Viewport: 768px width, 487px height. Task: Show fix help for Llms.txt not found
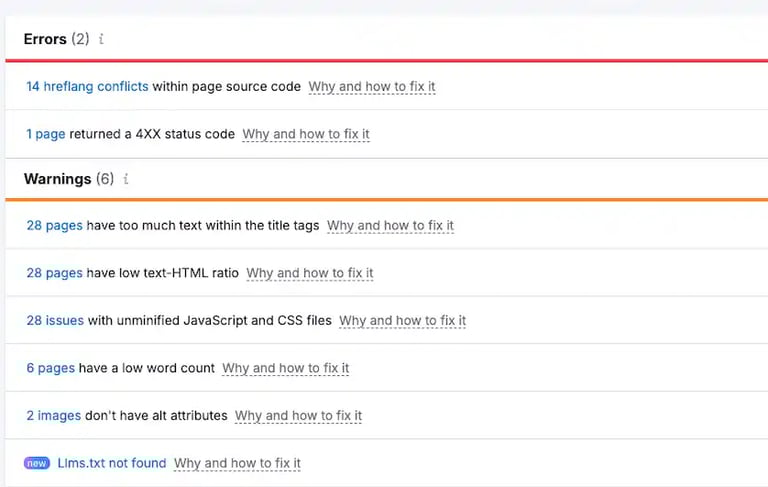[x=237, y=463]
